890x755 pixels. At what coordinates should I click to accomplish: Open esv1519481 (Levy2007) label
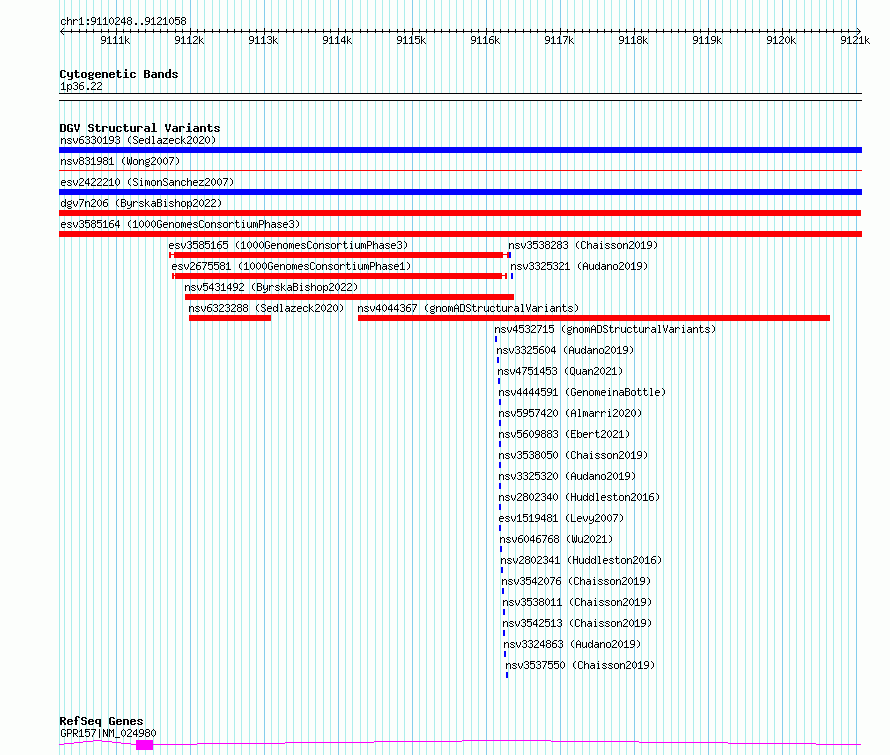(x=561, y=518)
